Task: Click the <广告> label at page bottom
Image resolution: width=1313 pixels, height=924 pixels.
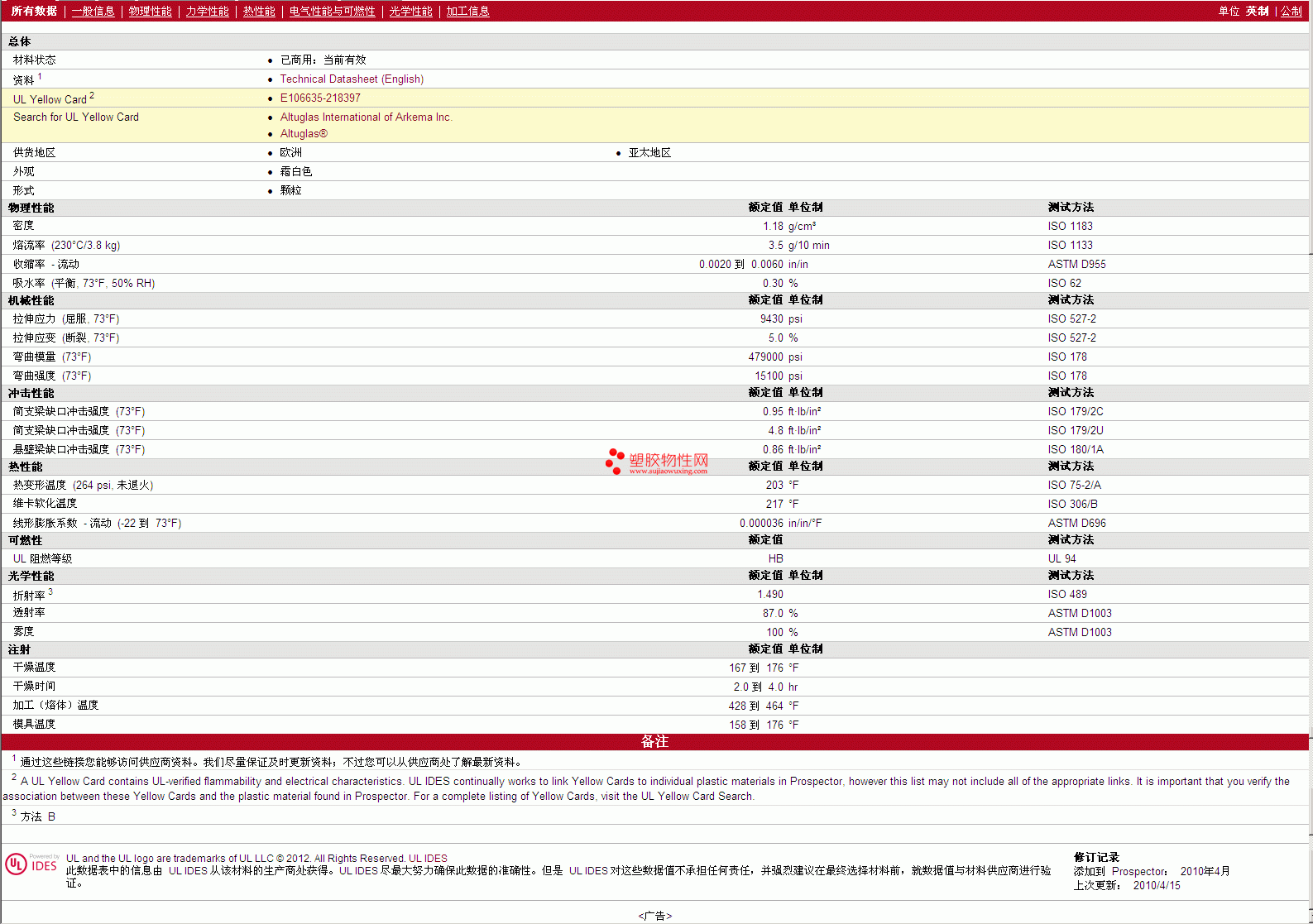Action: pos(655,916)
